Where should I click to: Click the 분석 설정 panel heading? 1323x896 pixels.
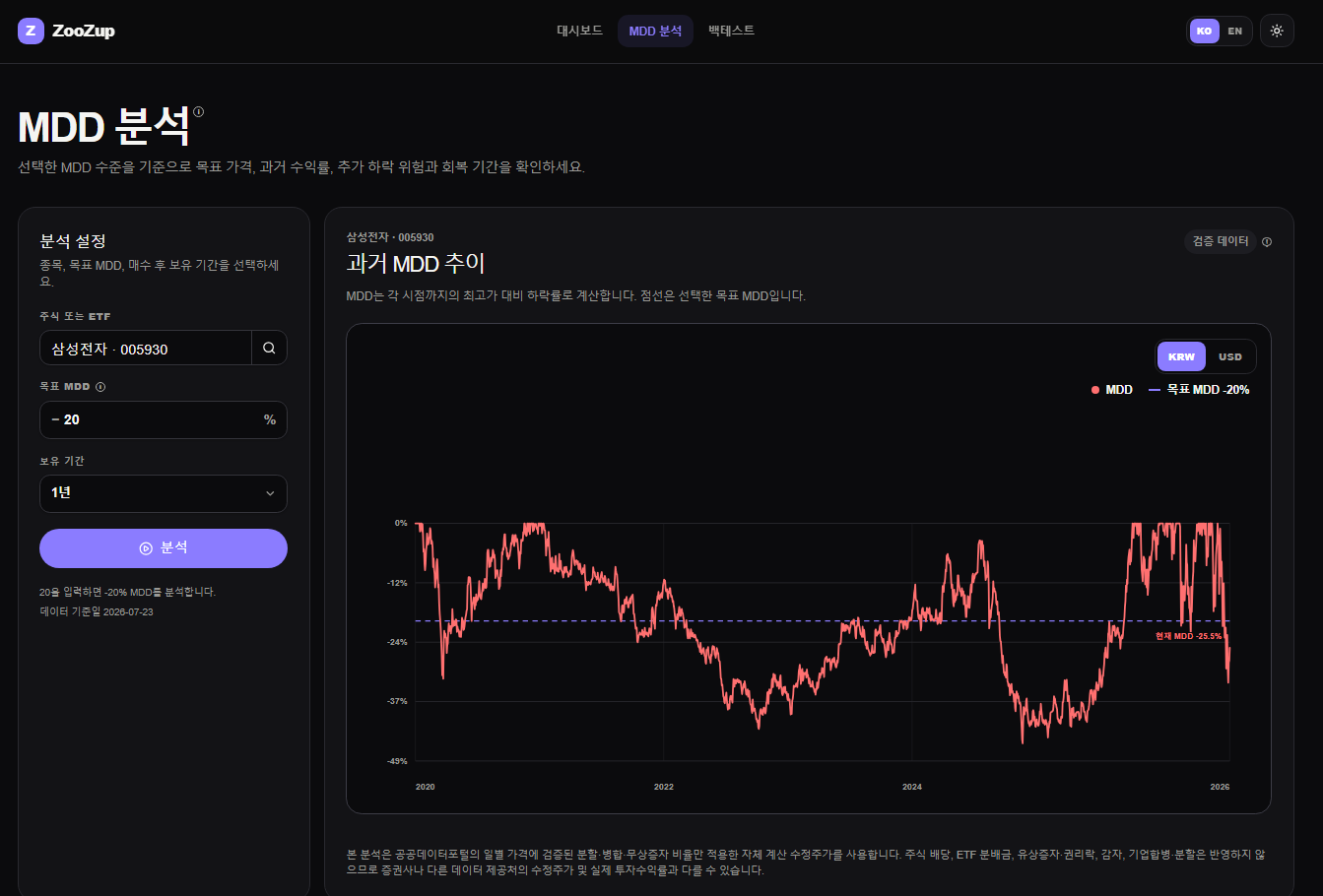(73, 241)
